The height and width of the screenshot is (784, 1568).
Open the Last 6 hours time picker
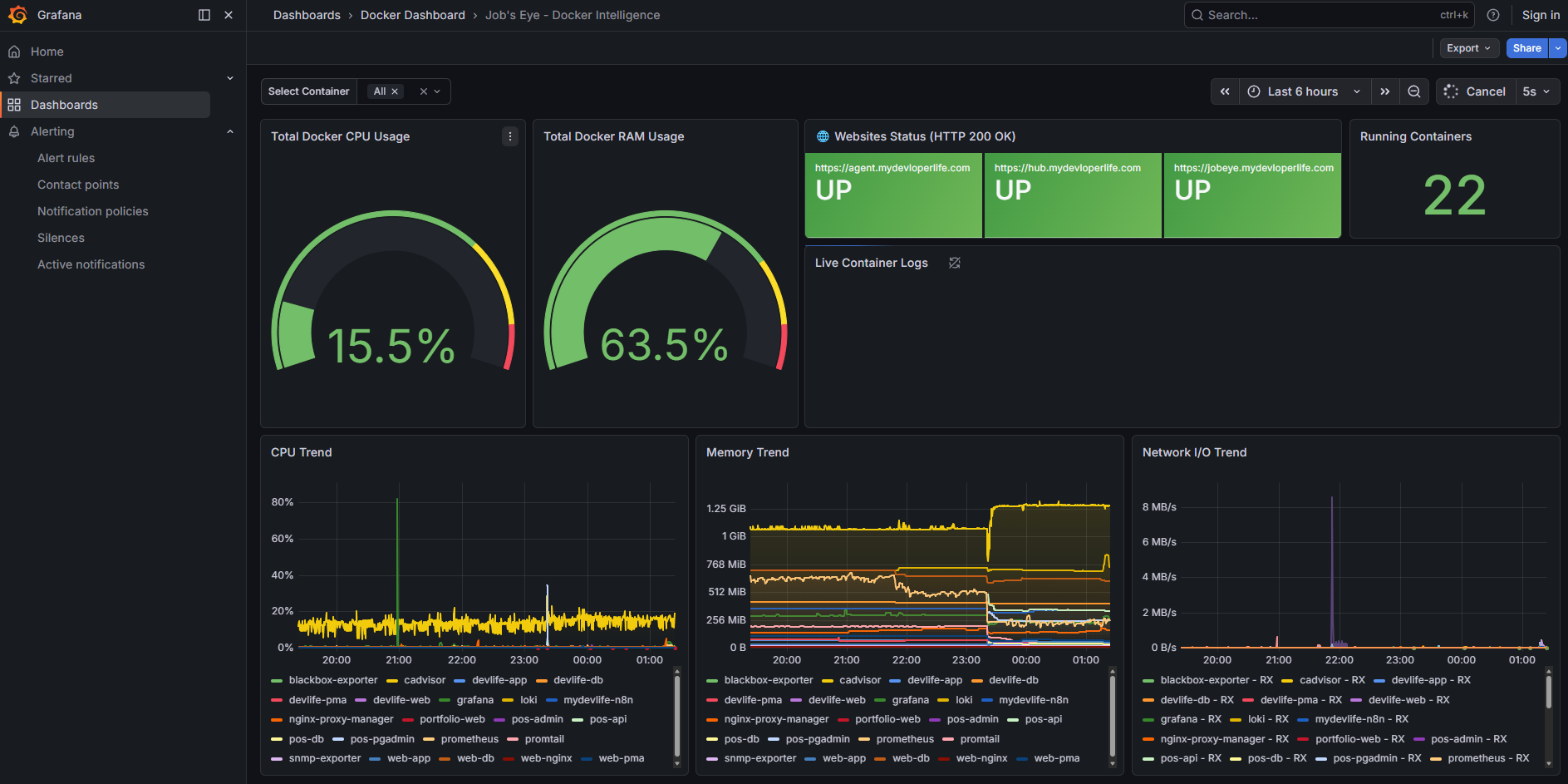point(1305,91)
